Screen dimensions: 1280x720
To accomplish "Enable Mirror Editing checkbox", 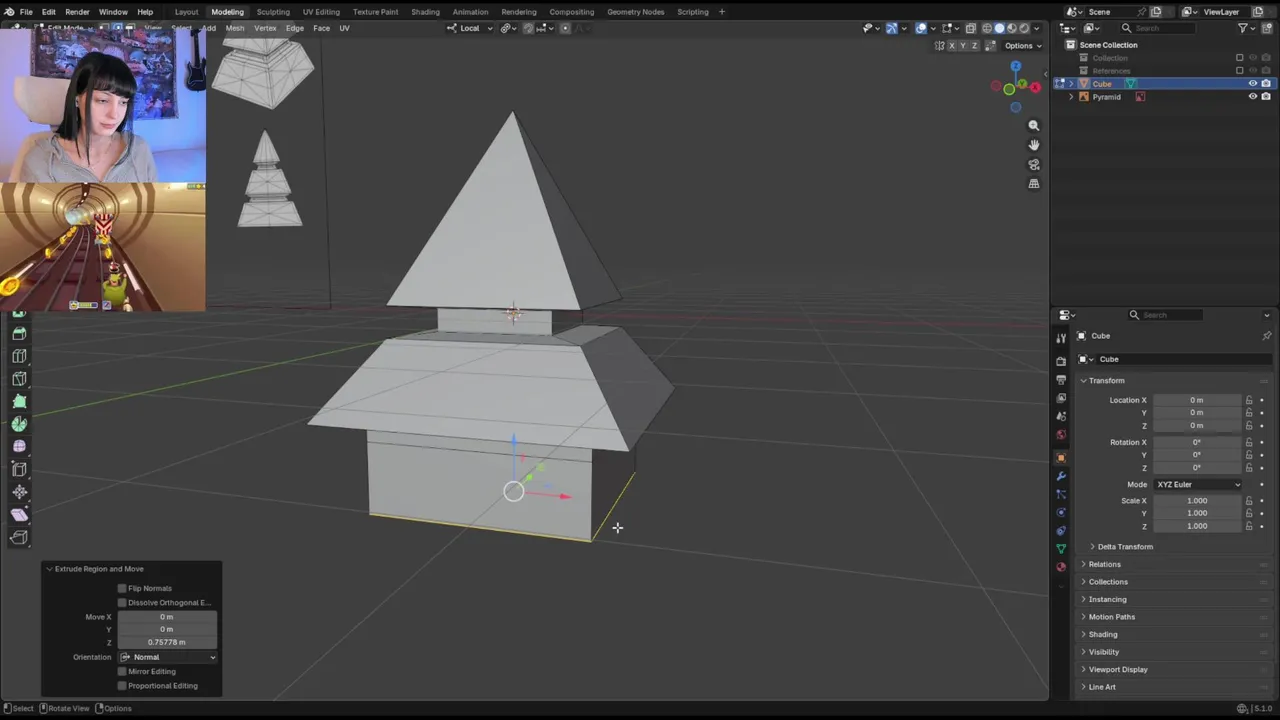I will click(x=122, y=671).
